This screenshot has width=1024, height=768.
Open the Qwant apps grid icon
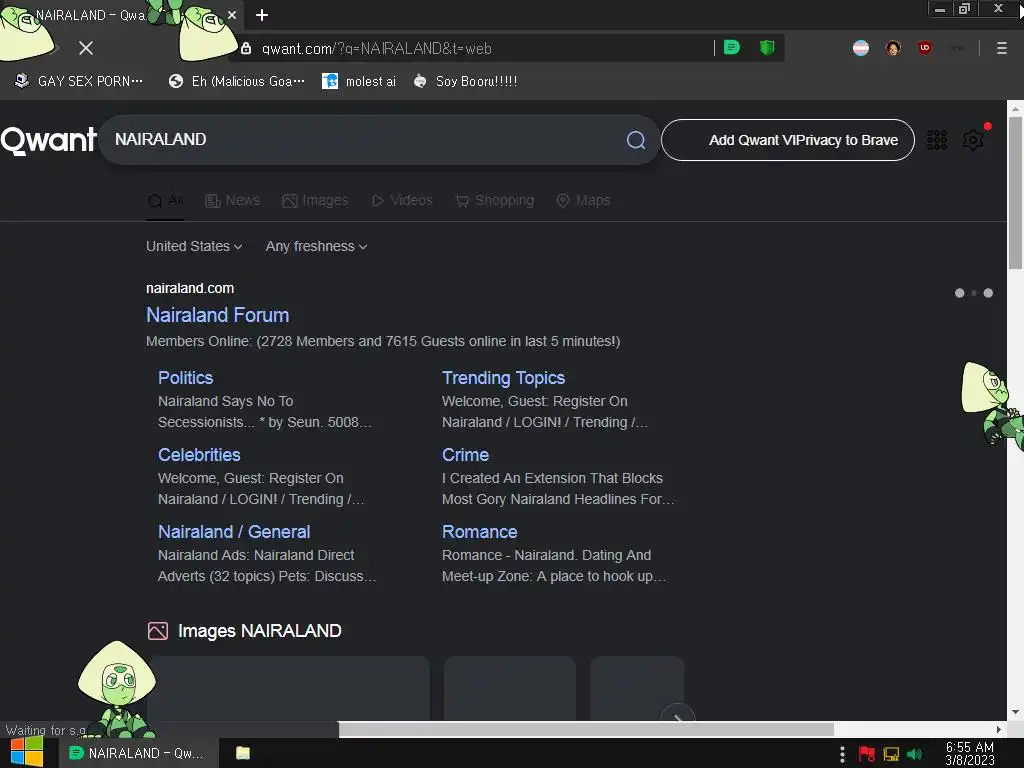coord(936,140)
